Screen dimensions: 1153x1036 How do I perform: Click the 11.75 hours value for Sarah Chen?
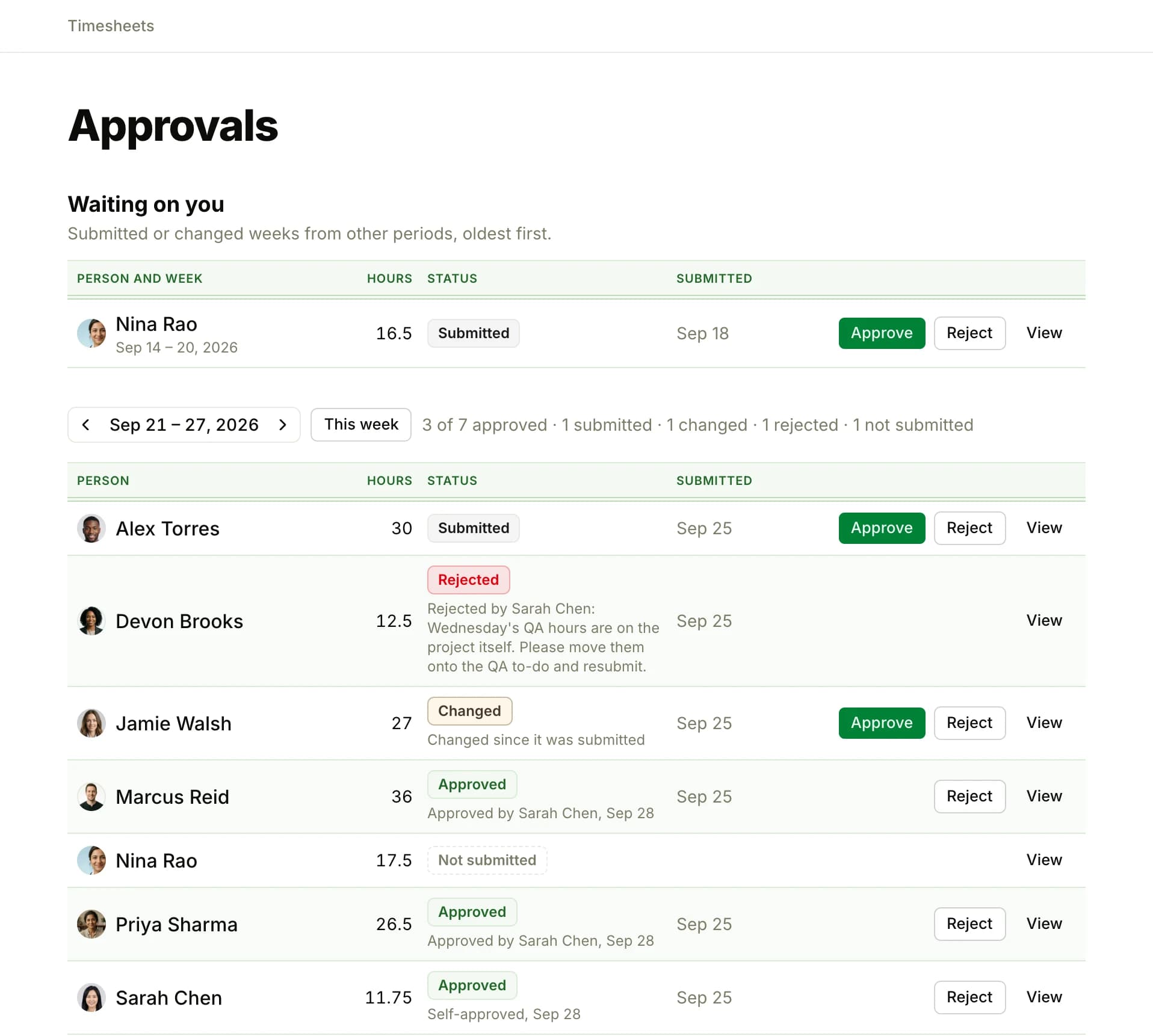pos(388,997)
